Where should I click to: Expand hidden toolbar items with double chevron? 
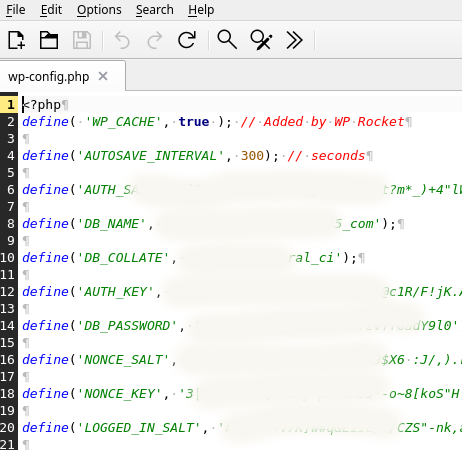click(x=294, y=40)
